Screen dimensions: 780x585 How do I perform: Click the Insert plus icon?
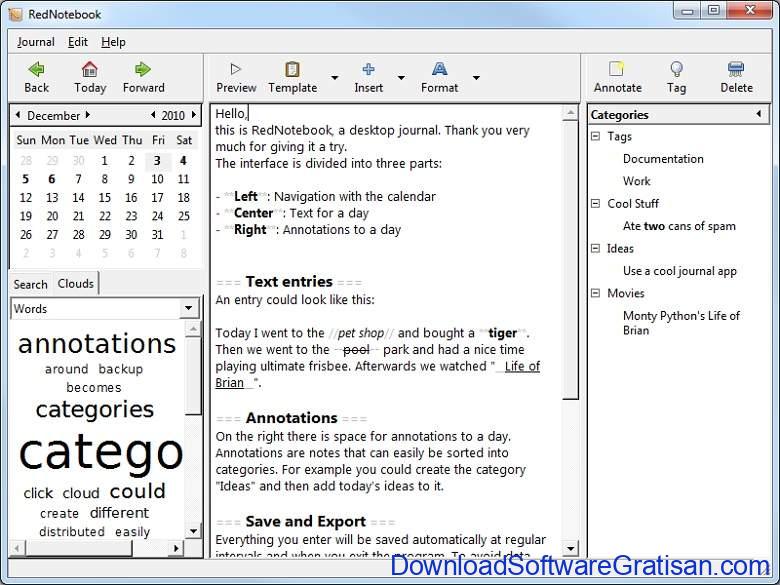point(369,69)
